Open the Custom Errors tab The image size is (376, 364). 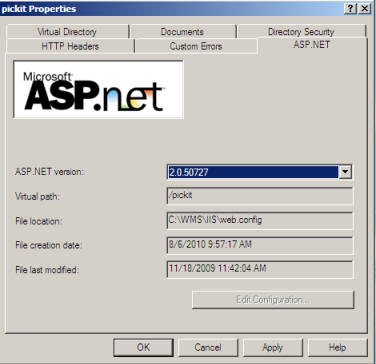tap(196, 46)
